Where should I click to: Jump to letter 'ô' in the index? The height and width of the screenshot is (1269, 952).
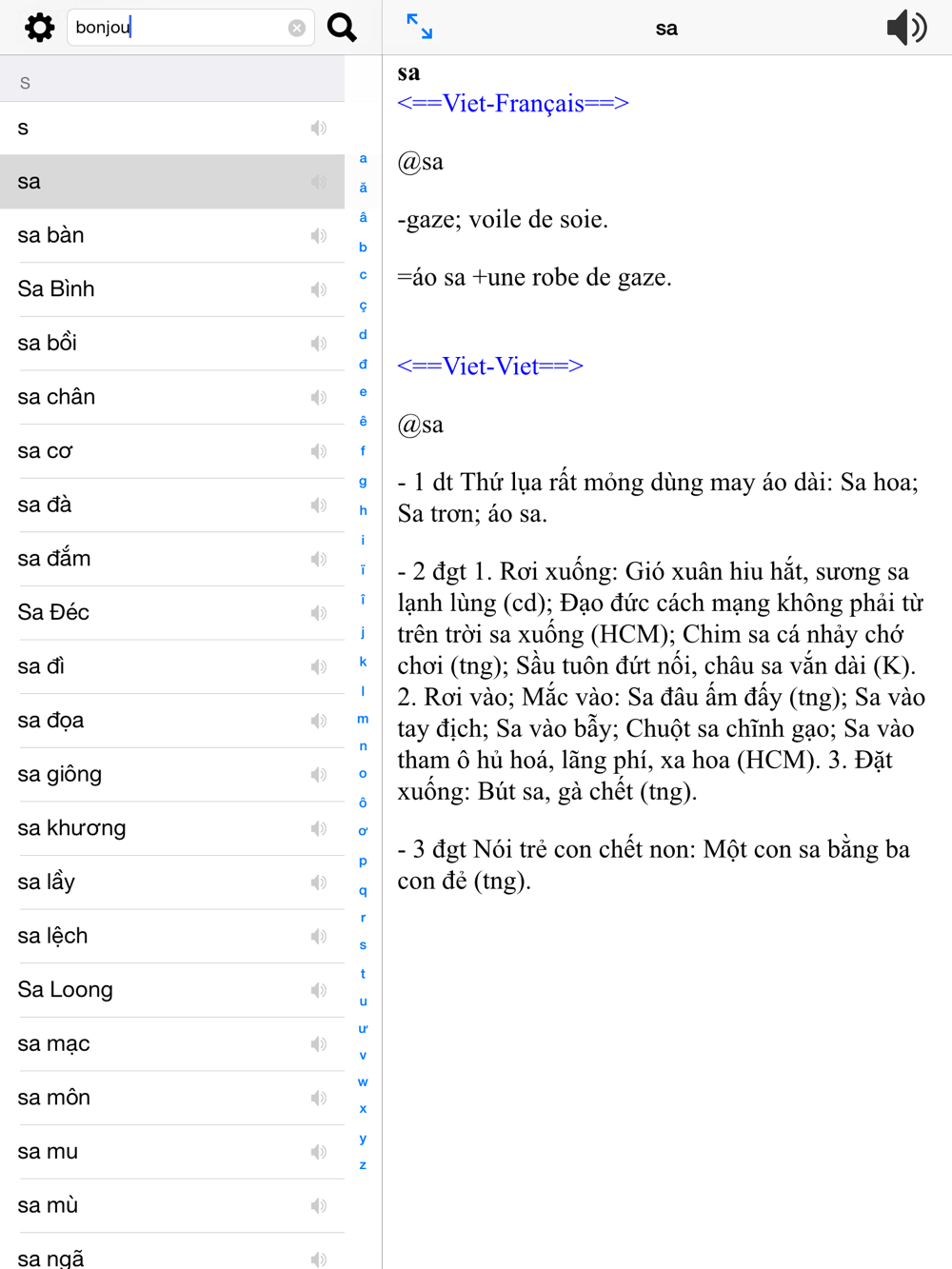(363, 802)
